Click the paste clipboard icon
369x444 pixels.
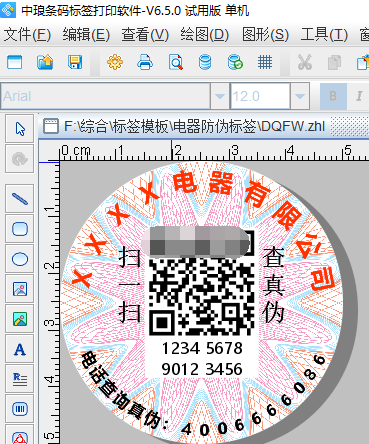[363, 62]
